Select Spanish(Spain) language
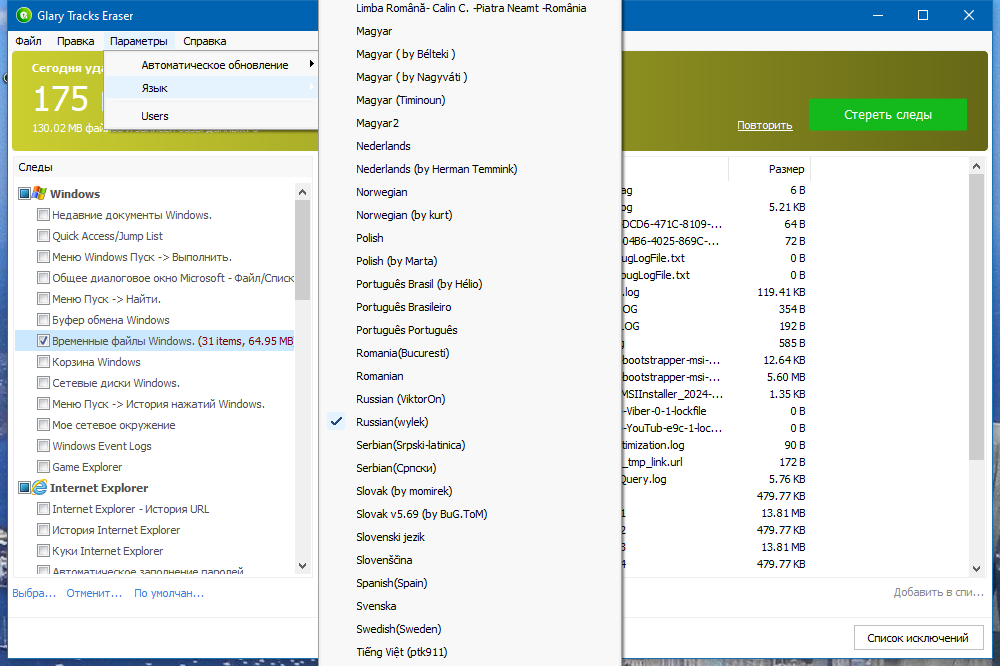The width and height of the screenshot is (1000, 666). 470,583
